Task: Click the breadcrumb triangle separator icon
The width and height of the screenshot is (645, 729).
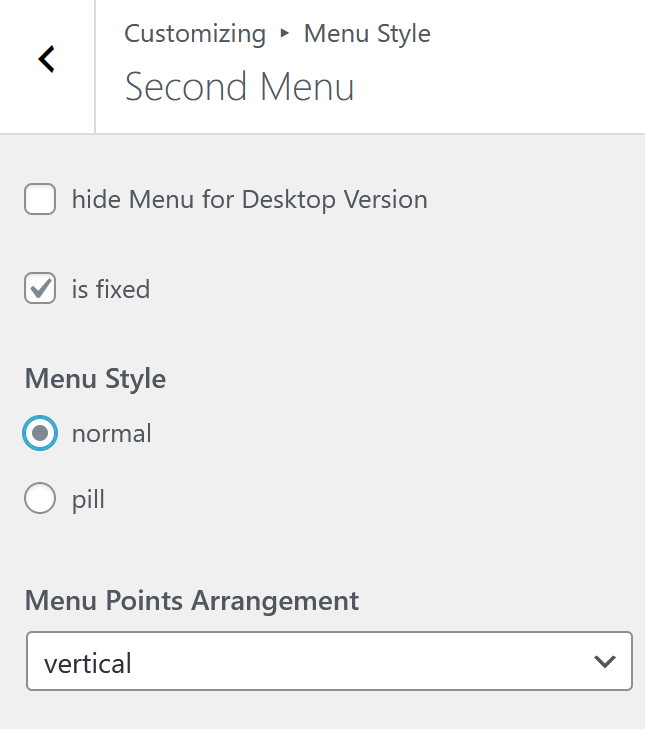Action: pyautogui.click(x=285, y=34)
